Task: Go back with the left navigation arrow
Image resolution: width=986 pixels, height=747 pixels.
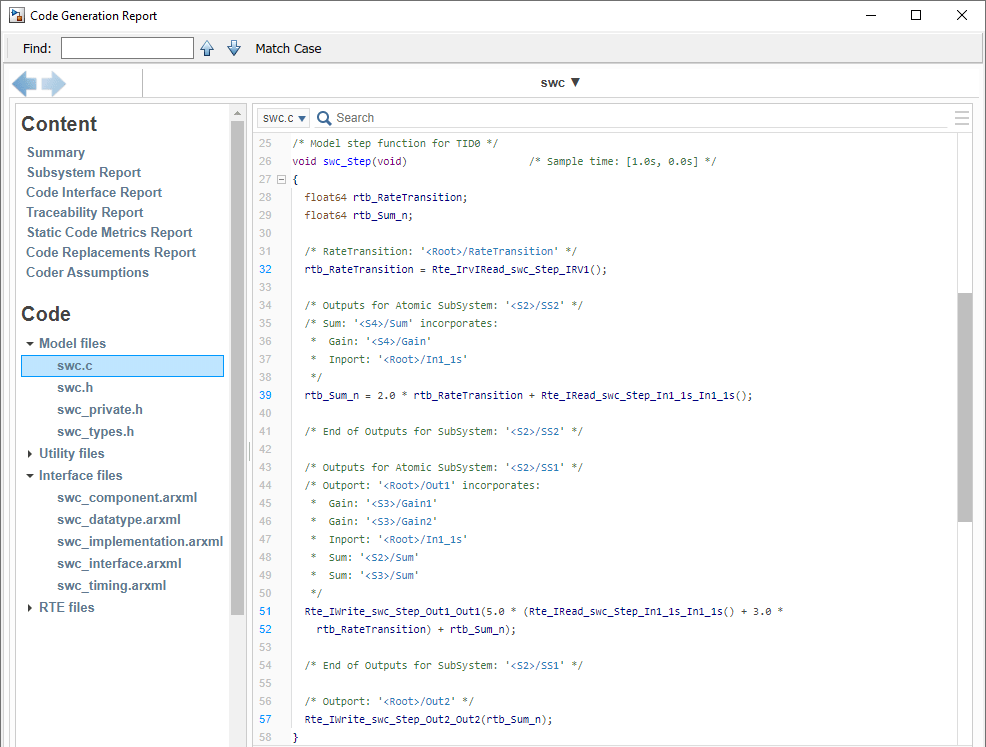Action: [25, 84]
